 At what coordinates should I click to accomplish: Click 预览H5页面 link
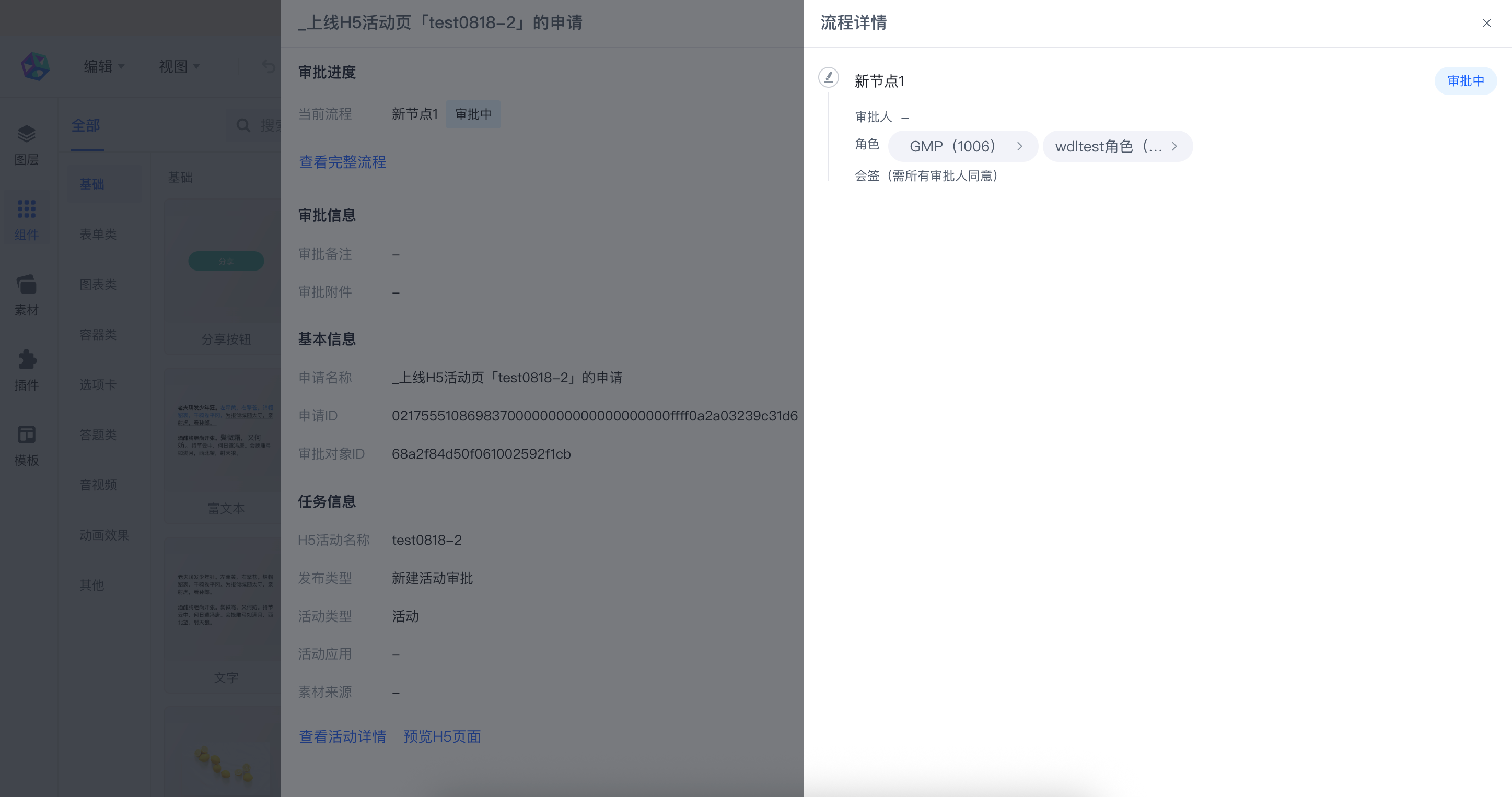442,736
